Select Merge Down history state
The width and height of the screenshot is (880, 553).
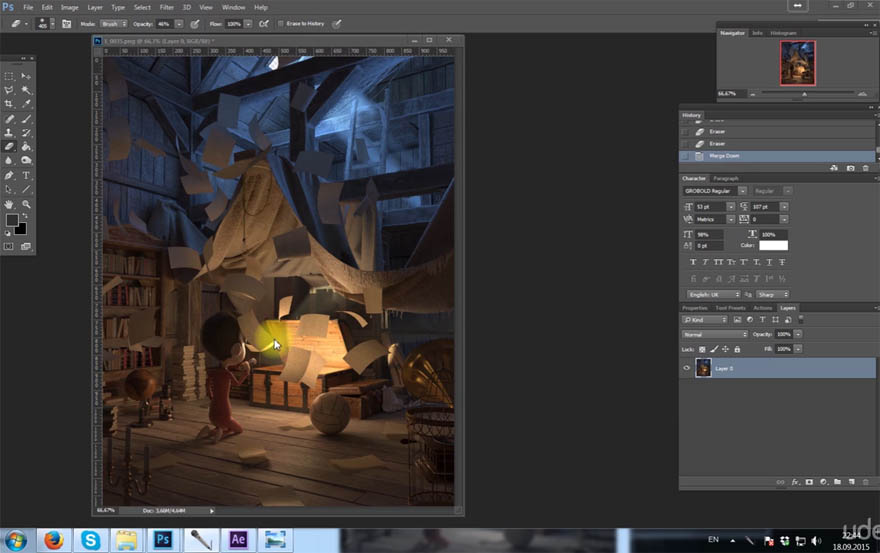(777, 156)
